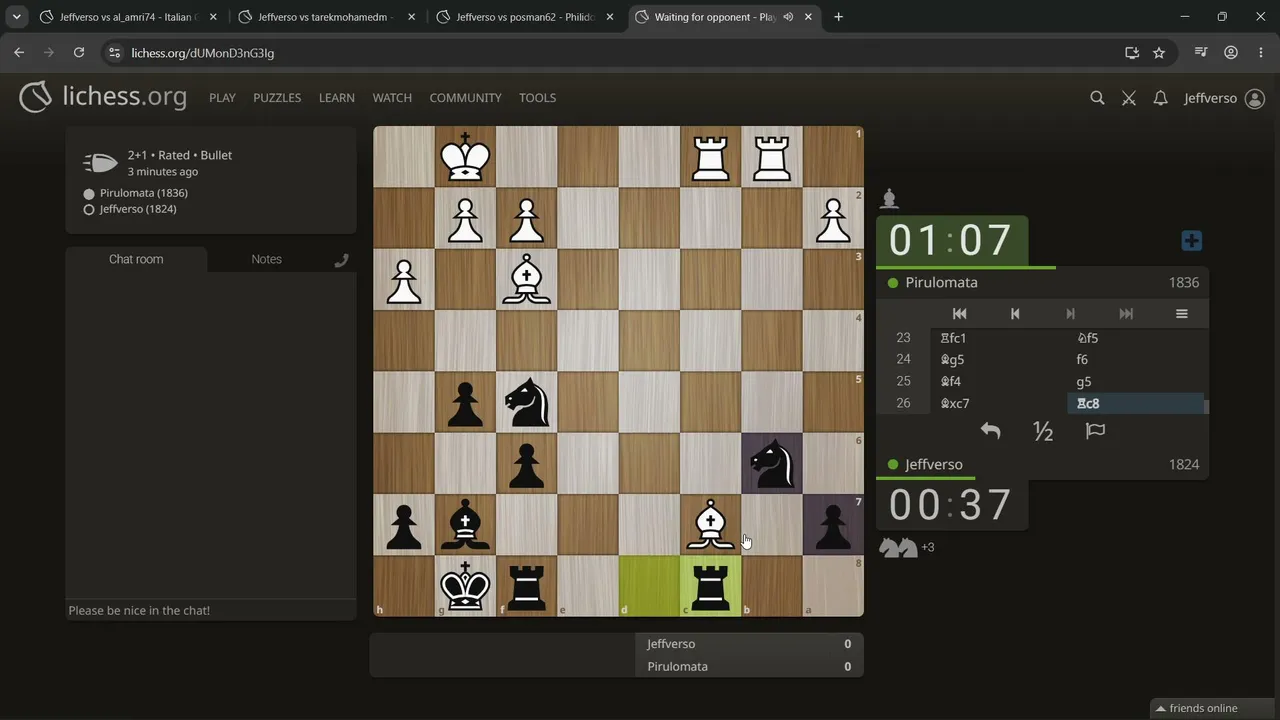This screenshot has height=720, width=1280.
Task: Click the lichess.org logo
Action: pyautogui.click(x=103, y=97)
